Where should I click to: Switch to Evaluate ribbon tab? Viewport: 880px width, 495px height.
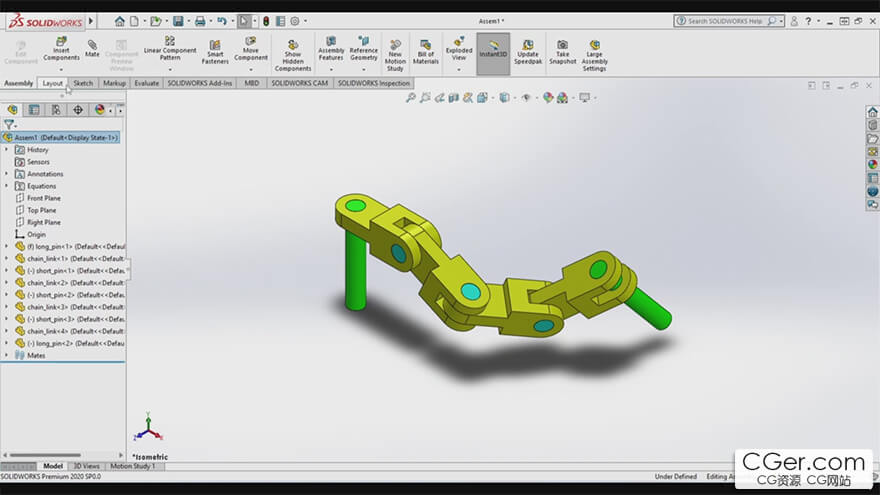(x=146, y=83)
